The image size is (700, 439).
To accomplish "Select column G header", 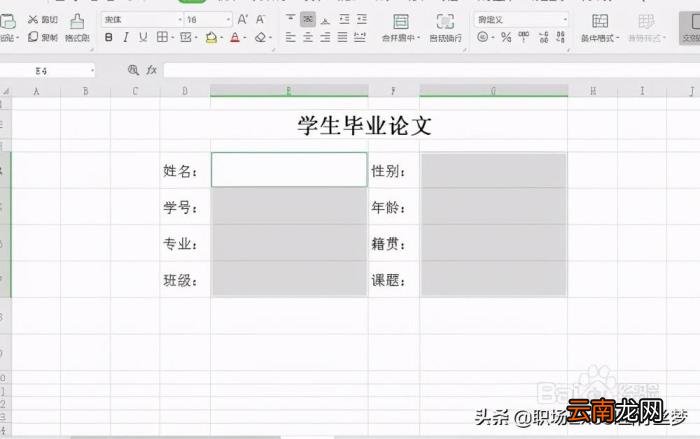I will (493, 91).
